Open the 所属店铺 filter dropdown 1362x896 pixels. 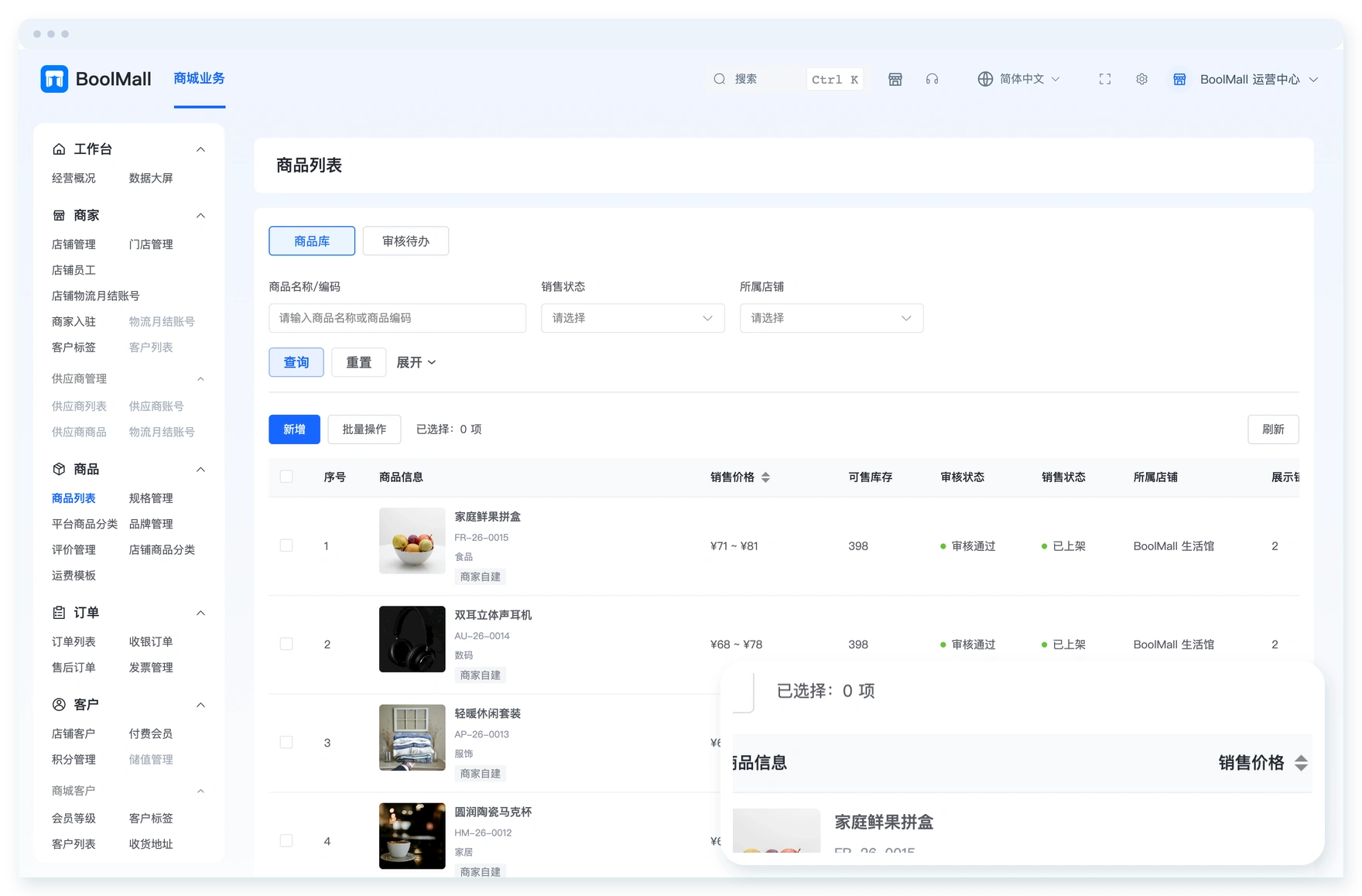pyautogui.click(x=831, y=318)
